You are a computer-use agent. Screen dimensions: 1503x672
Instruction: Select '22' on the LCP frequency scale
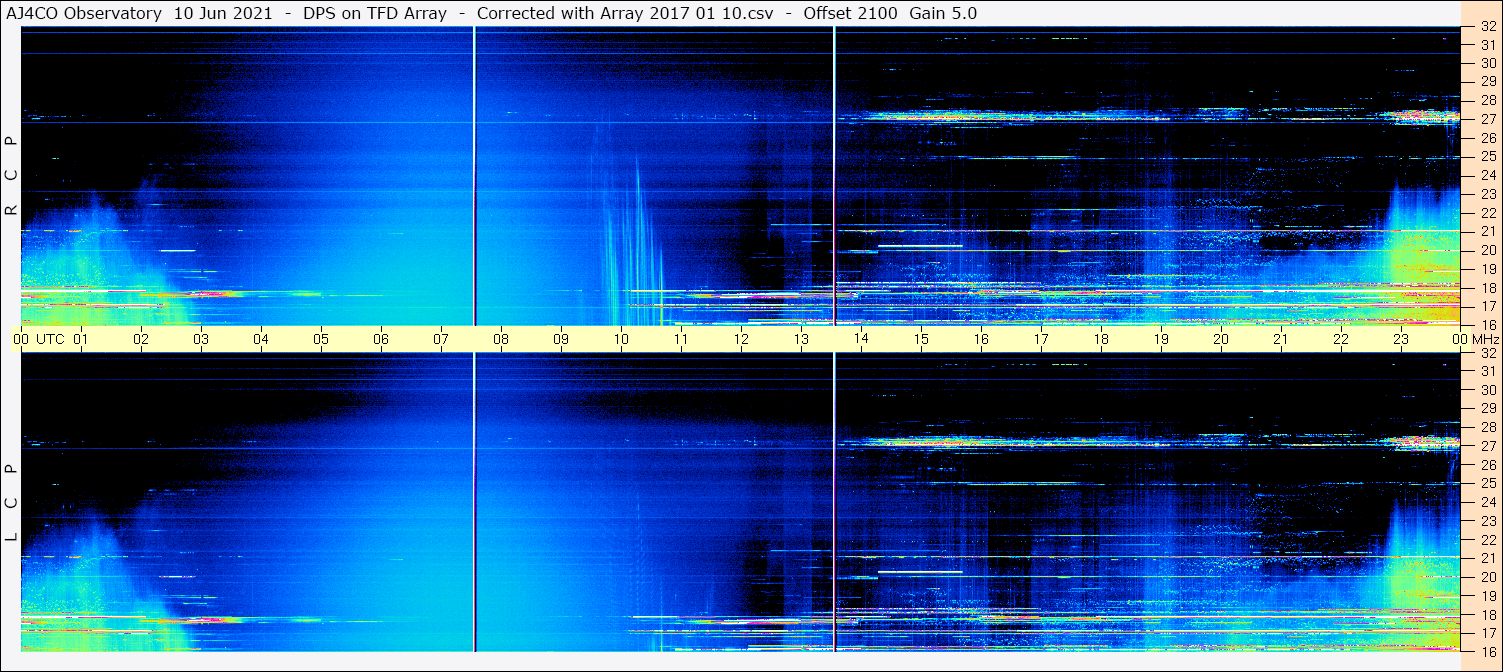click(1487, 540)
